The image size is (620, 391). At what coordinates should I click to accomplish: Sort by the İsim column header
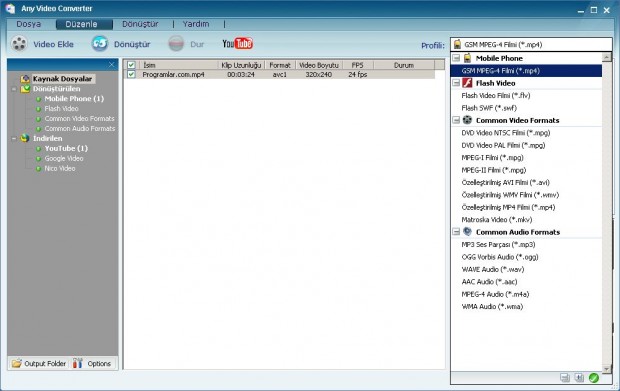[178, 65]
